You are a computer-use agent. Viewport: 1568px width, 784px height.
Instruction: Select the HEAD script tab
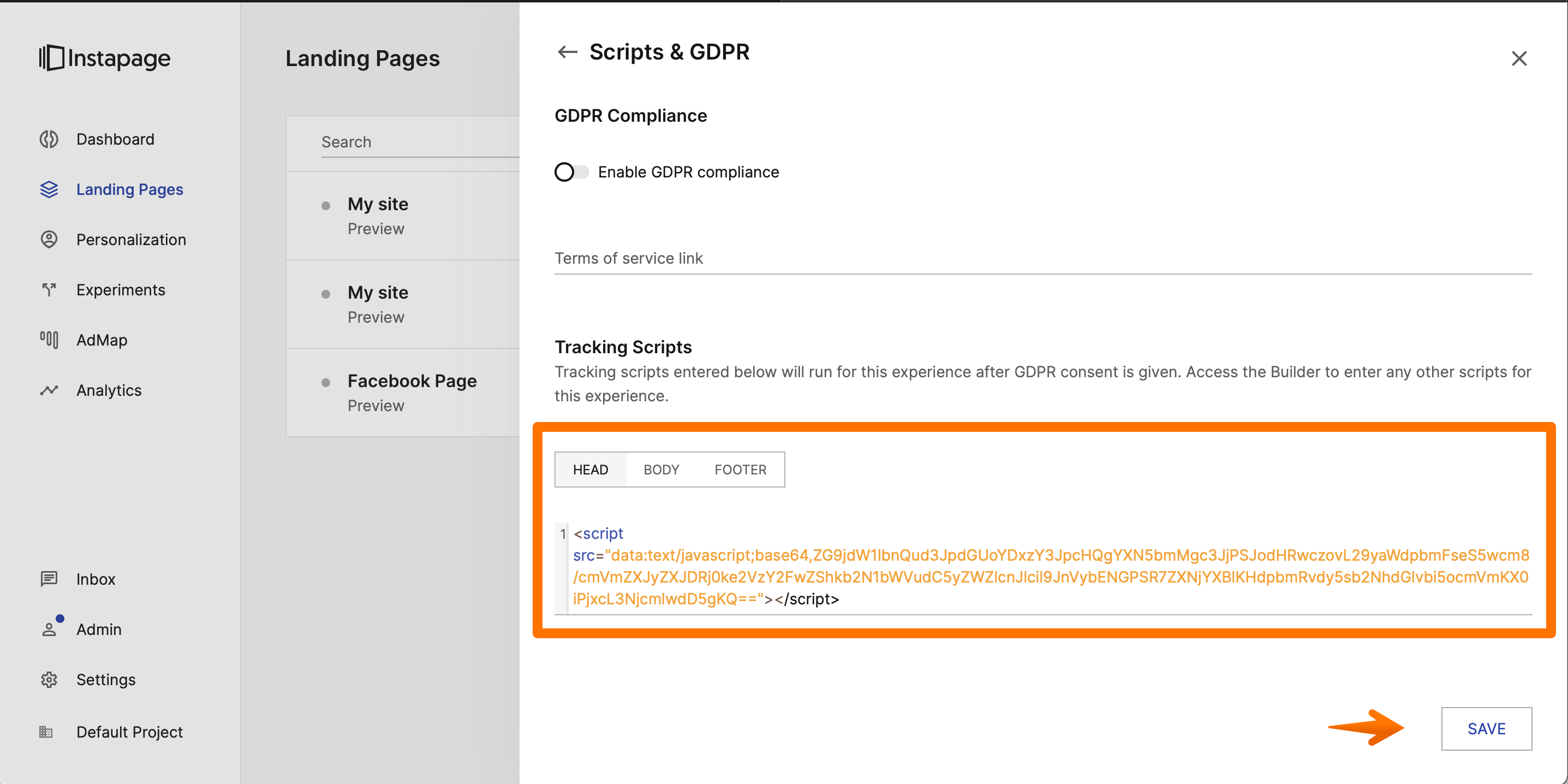click(591, 470)
